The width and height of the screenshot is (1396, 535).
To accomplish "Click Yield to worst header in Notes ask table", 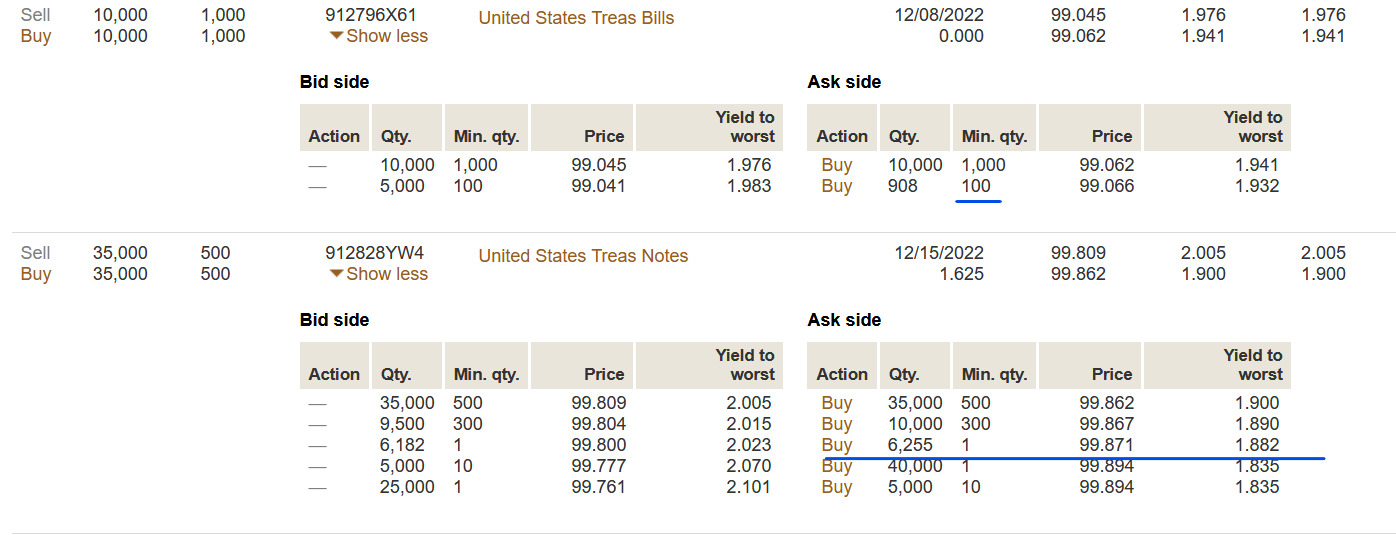I will [x=1252, y=364].
